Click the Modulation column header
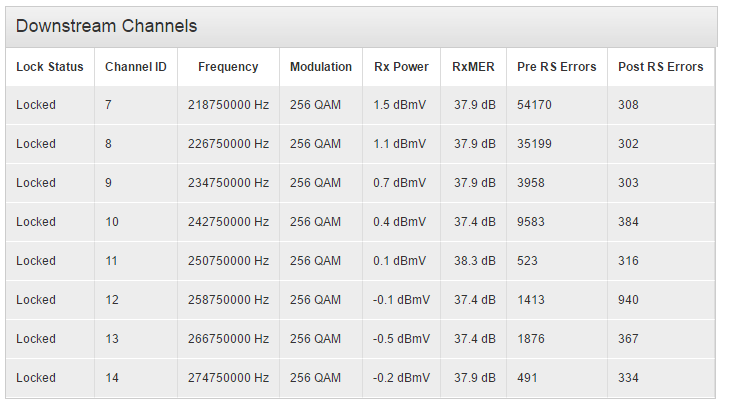Screen dimensions: 730x410 pyautogui.click(x=321, y=67)
